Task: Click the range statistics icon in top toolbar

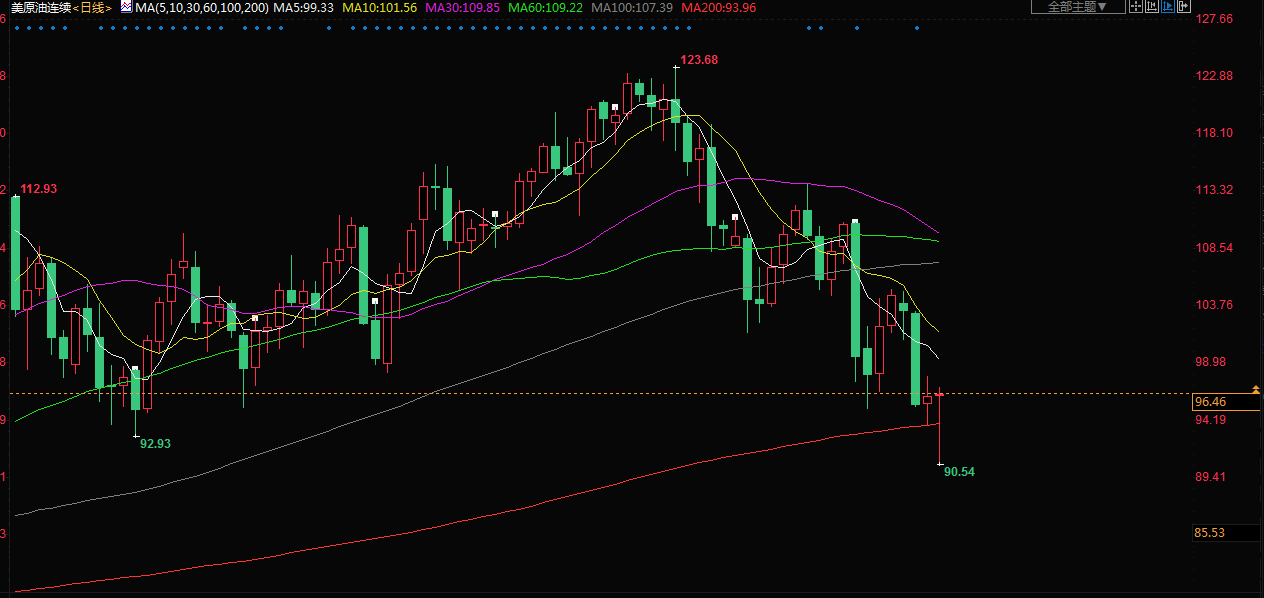Action: [x=1151, y=7]
